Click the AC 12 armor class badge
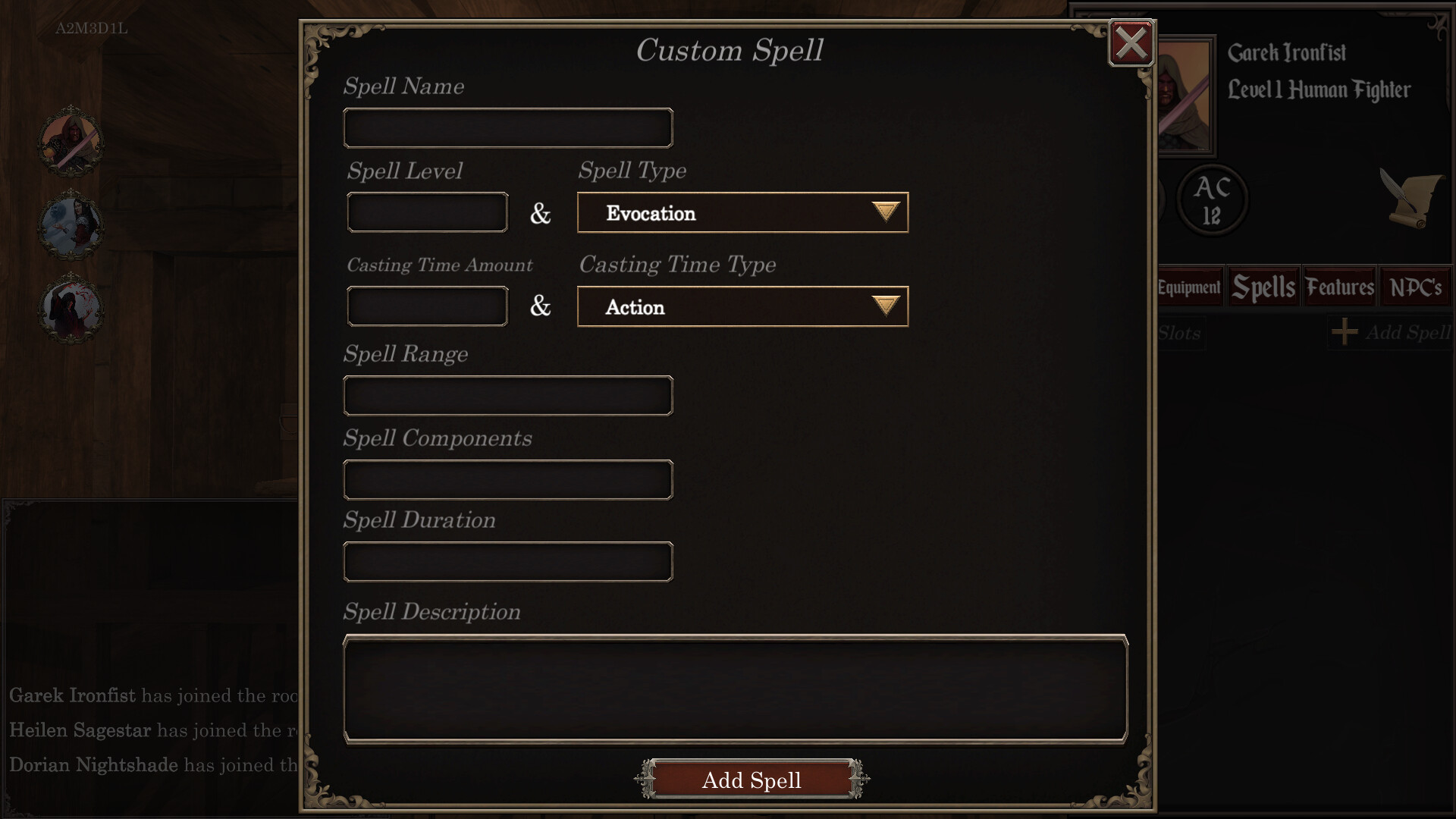This screenshot has height=819, width=1456. [1212, 200]
